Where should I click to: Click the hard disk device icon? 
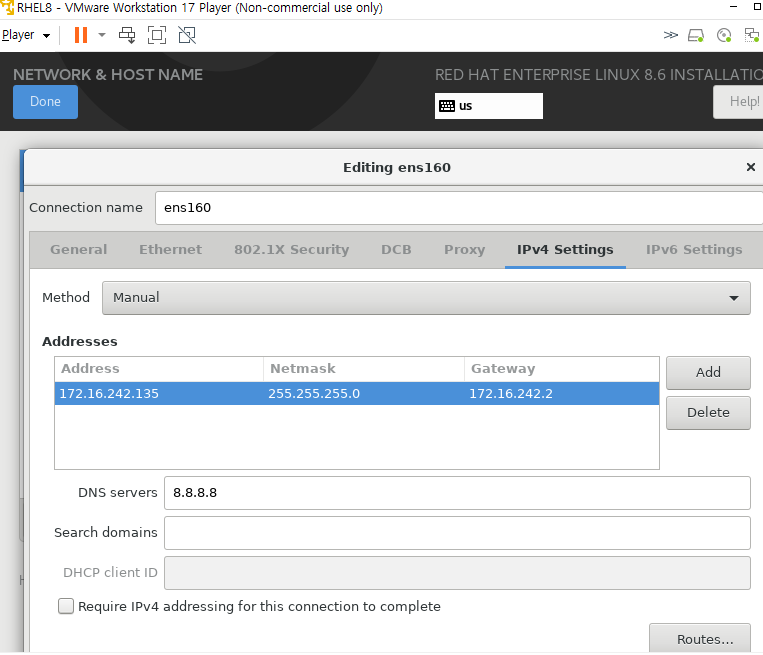(696, 35)
